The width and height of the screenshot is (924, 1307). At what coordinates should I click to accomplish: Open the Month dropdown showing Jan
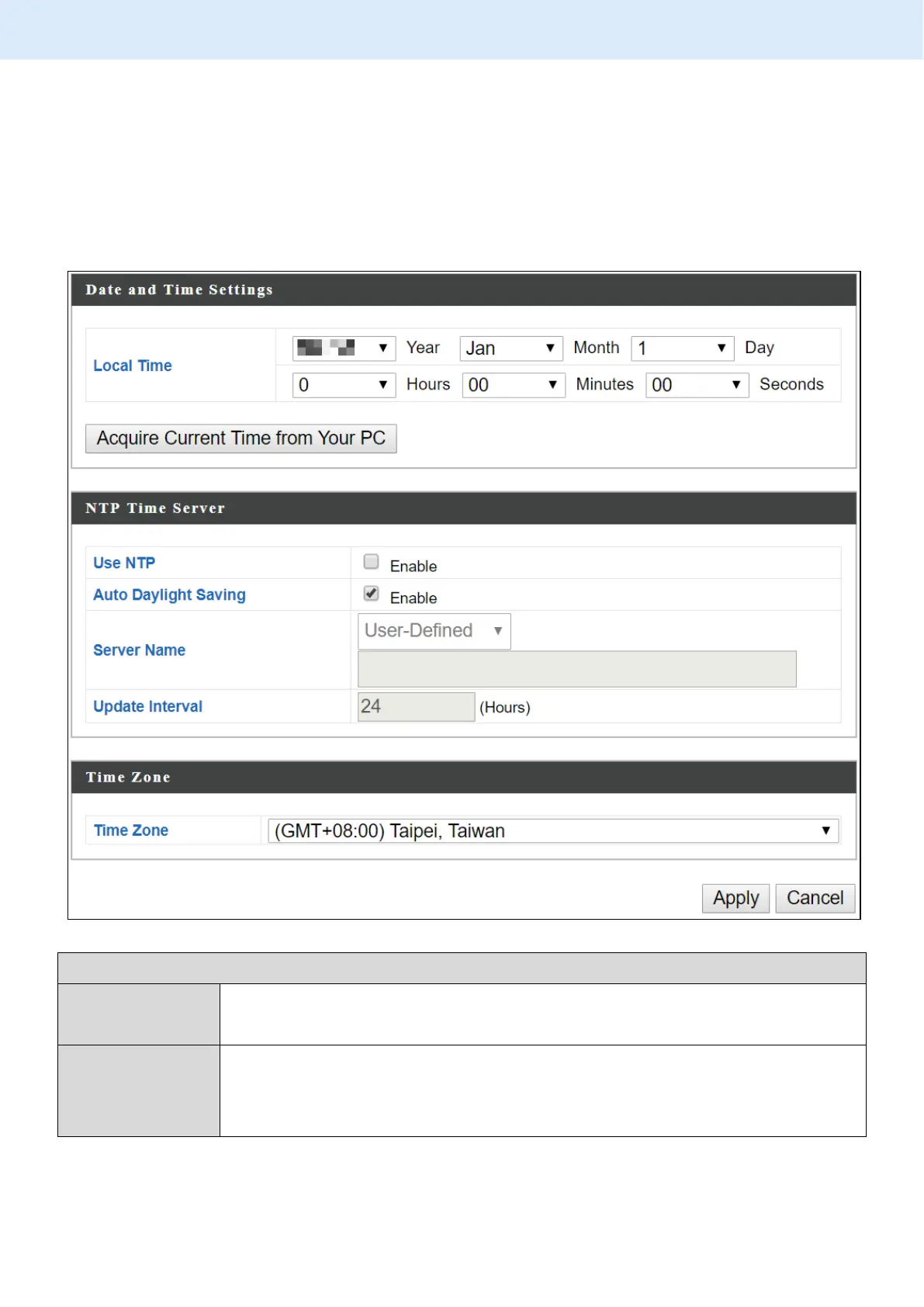[510, 348]
